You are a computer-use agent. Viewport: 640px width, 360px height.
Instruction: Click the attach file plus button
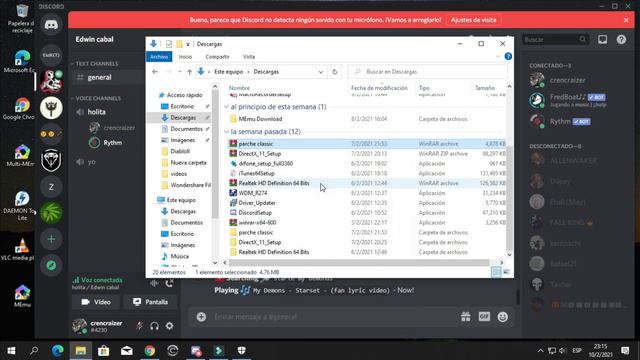201,317
